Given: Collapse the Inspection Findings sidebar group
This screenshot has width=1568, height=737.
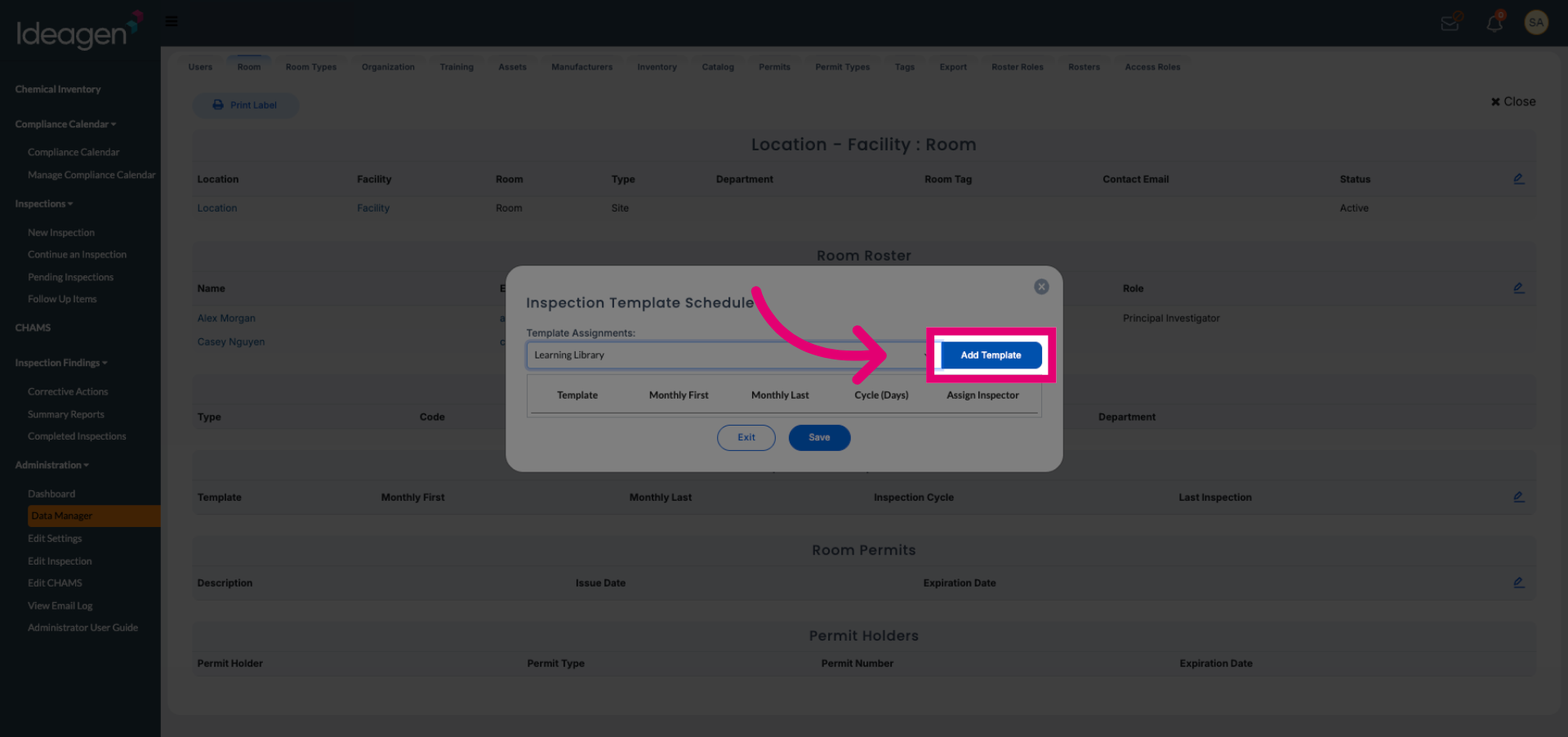Looking at the screenshot, I should pos(61,363).
